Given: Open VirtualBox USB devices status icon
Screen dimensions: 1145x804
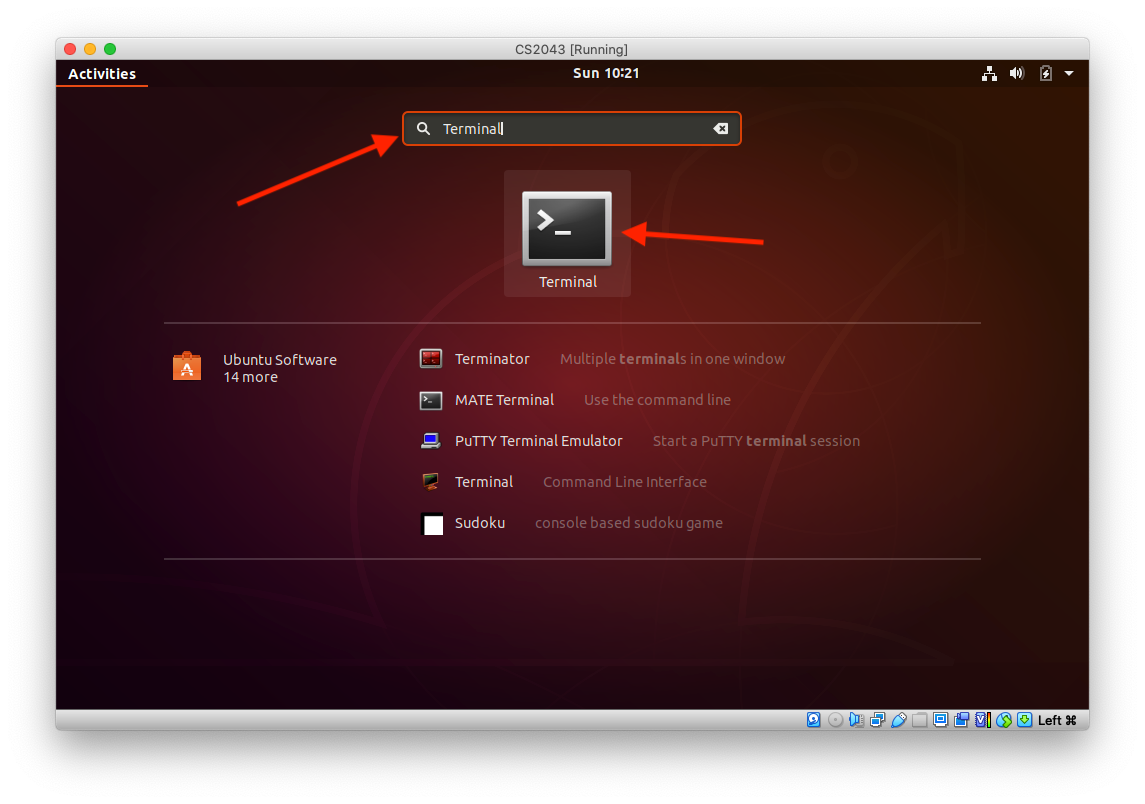Looking at the screenshot, I should [x=898, y=720].
